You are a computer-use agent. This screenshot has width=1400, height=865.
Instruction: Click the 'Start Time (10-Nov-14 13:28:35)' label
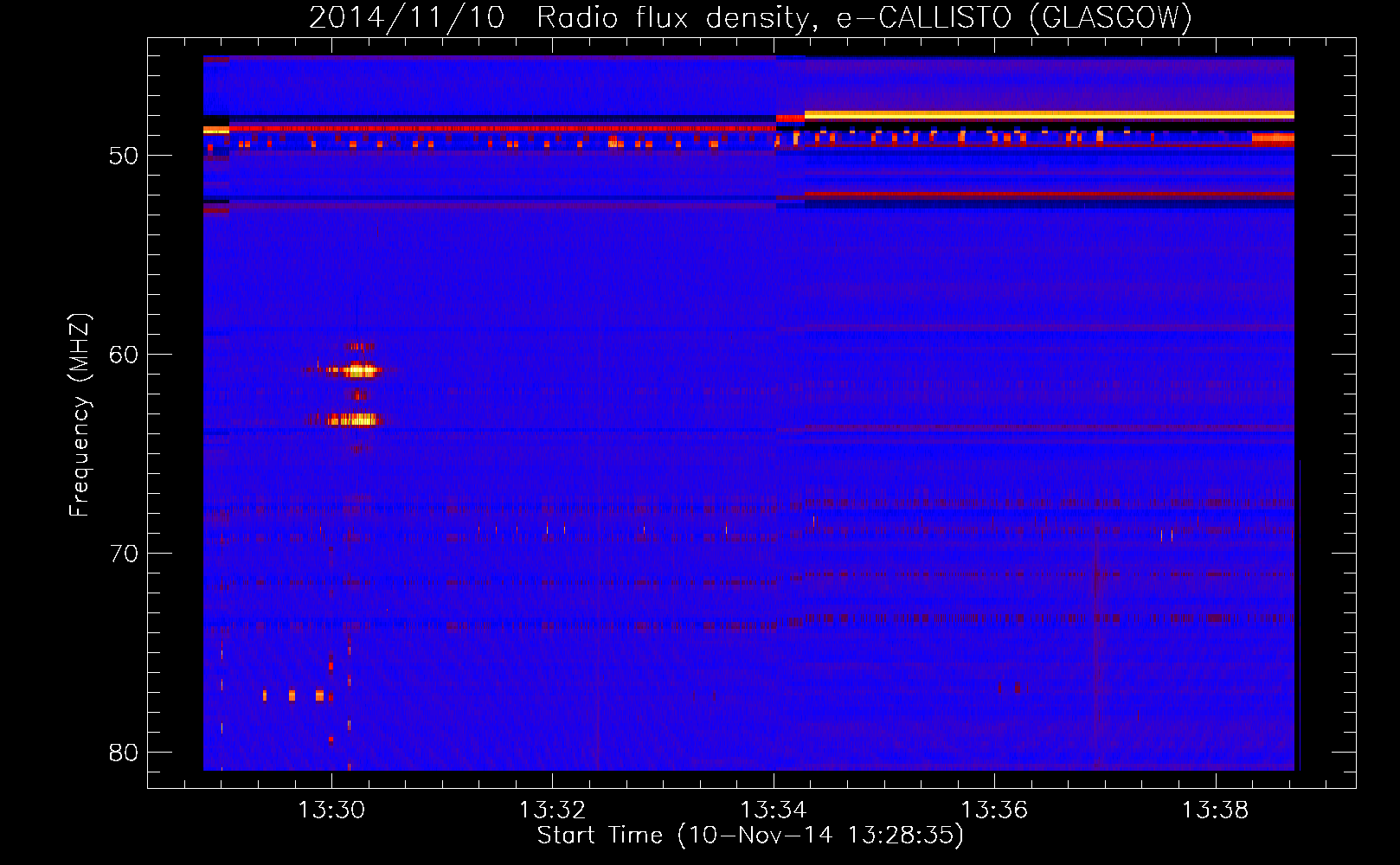coord(750,836)
